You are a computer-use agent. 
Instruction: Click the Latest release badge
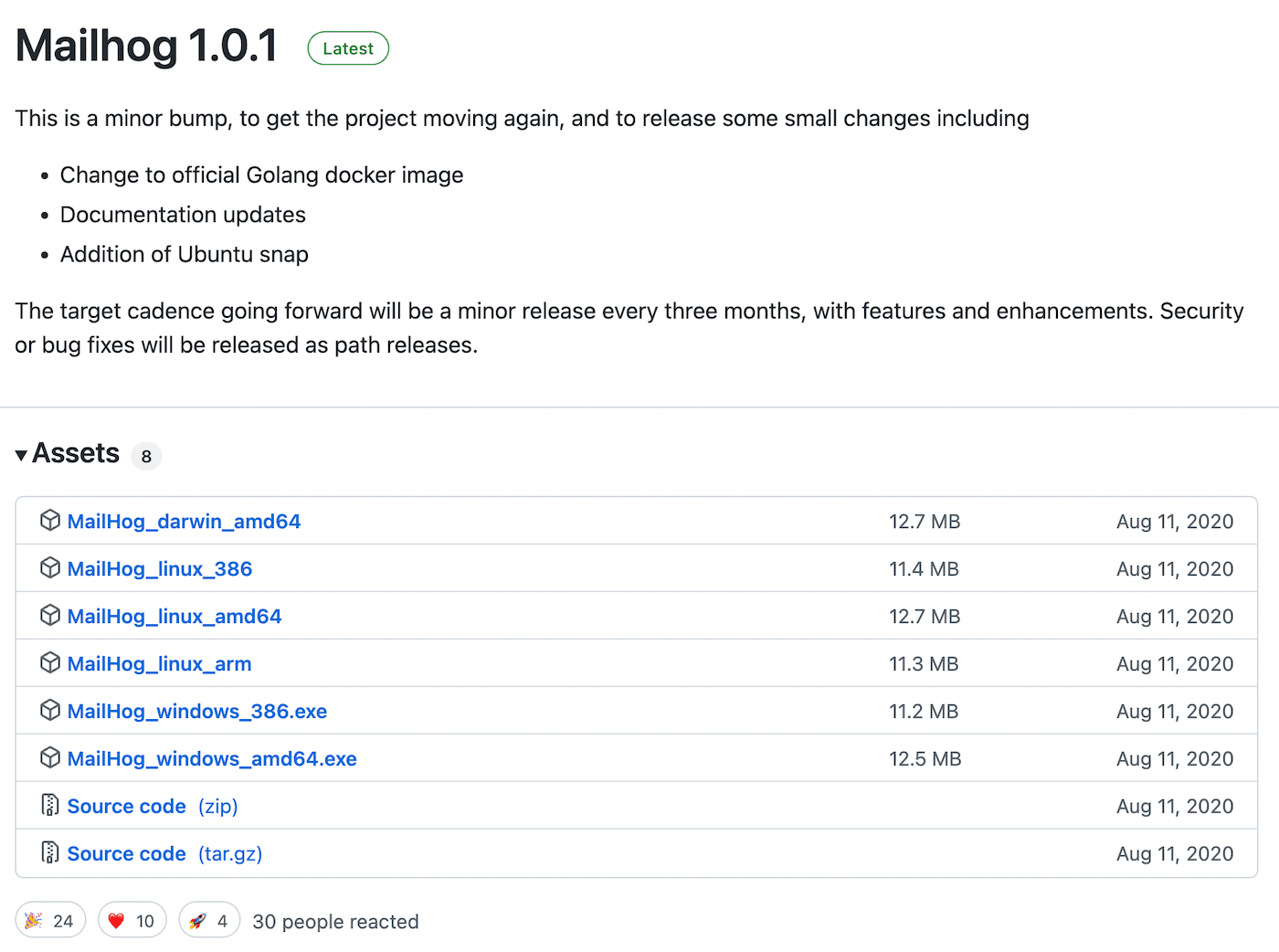tap(348, 48)
